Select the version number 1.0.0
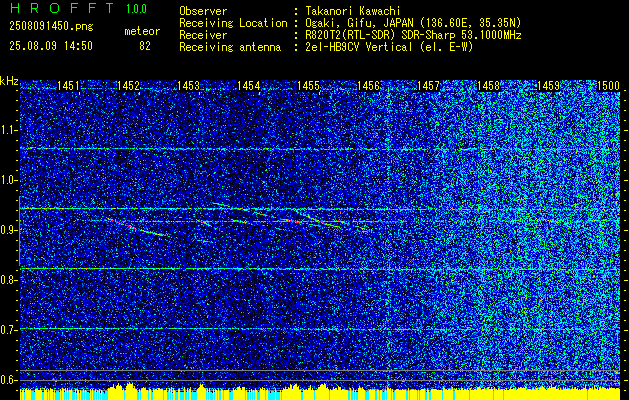Screen dimensions: 629x400 pyautogui.click(x=136, y=8)
